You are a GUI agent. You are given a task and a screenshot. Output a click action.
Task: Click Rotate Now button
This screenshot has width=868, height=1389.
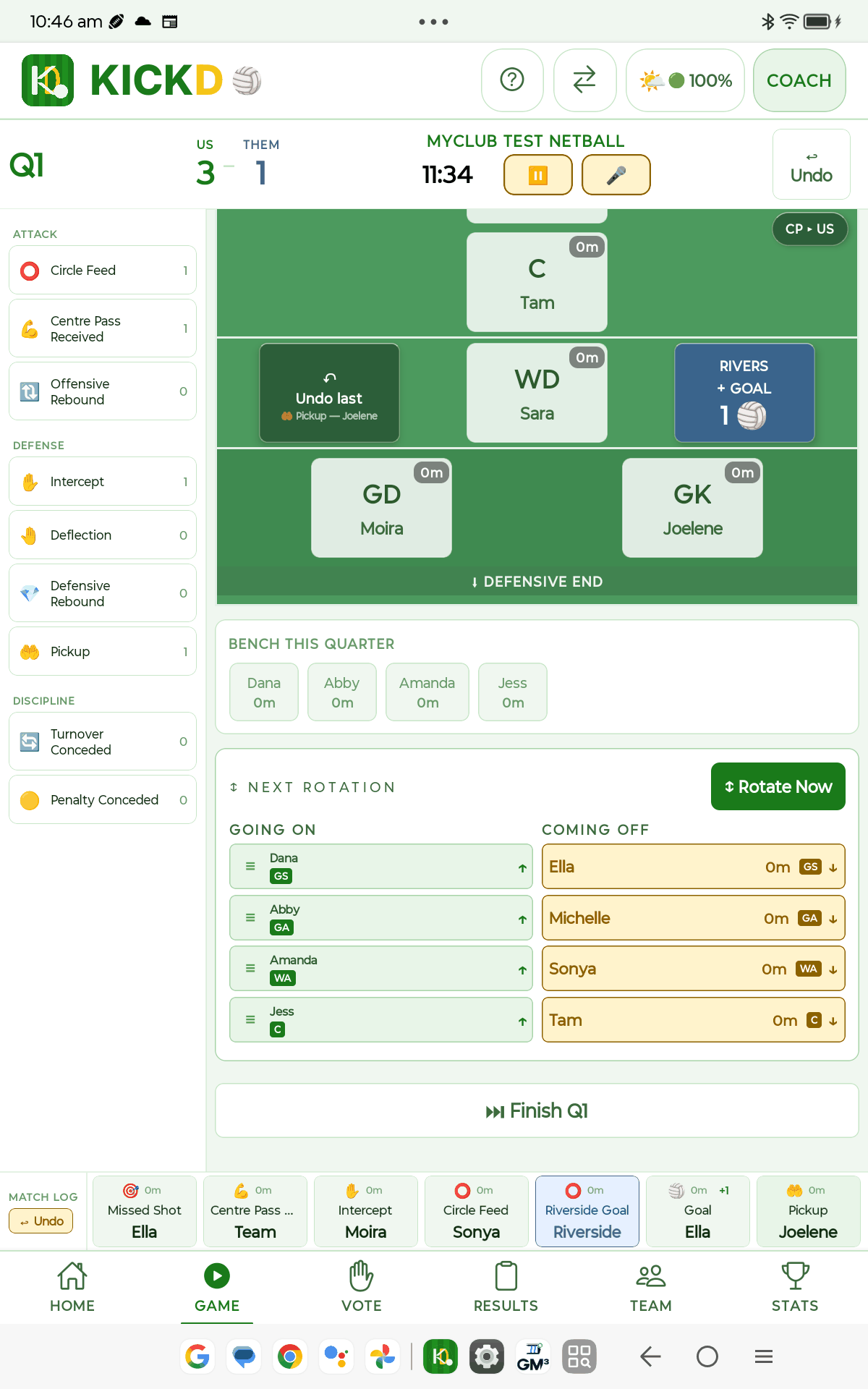pyautogui.click(x=778, y=786)
